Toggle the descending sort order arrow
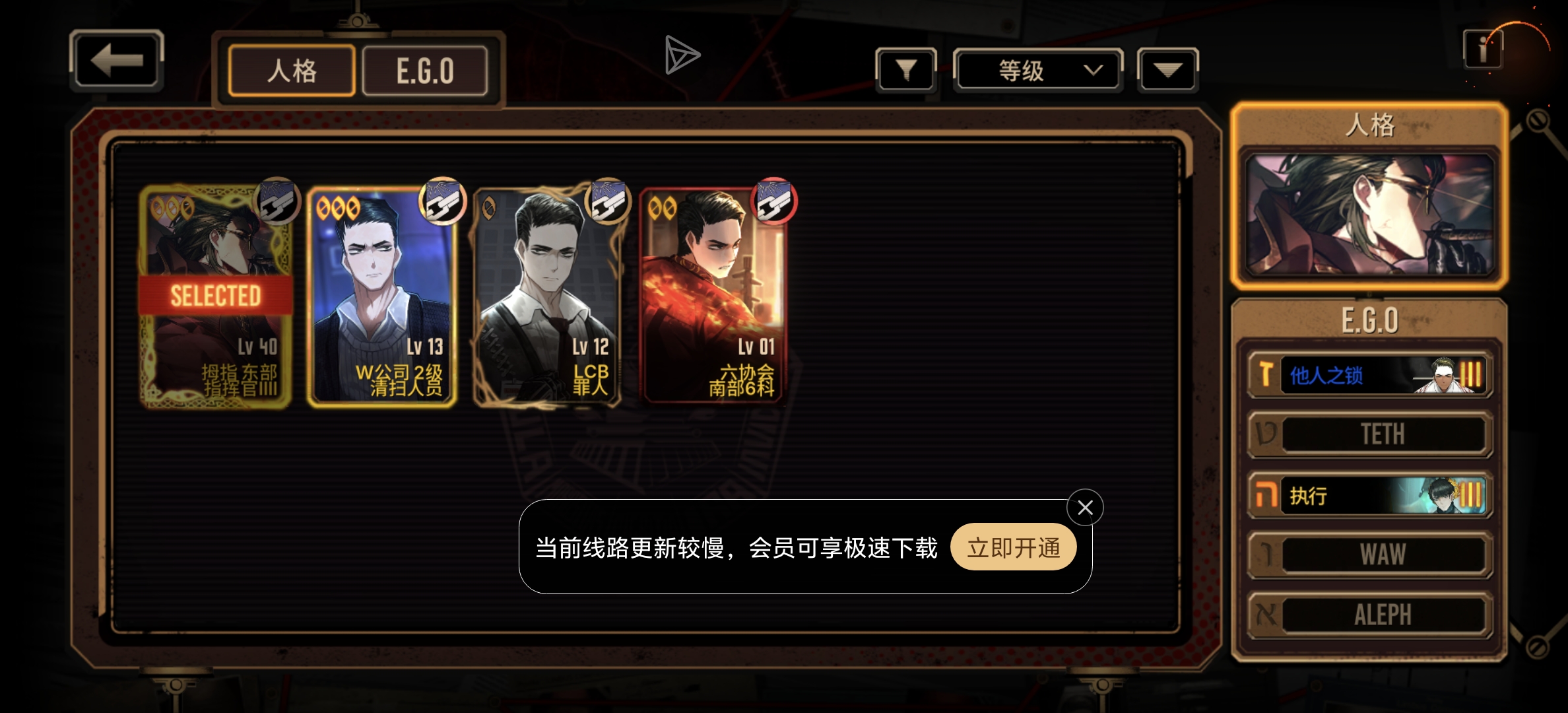1568x713 pixels. (1167, 70)
